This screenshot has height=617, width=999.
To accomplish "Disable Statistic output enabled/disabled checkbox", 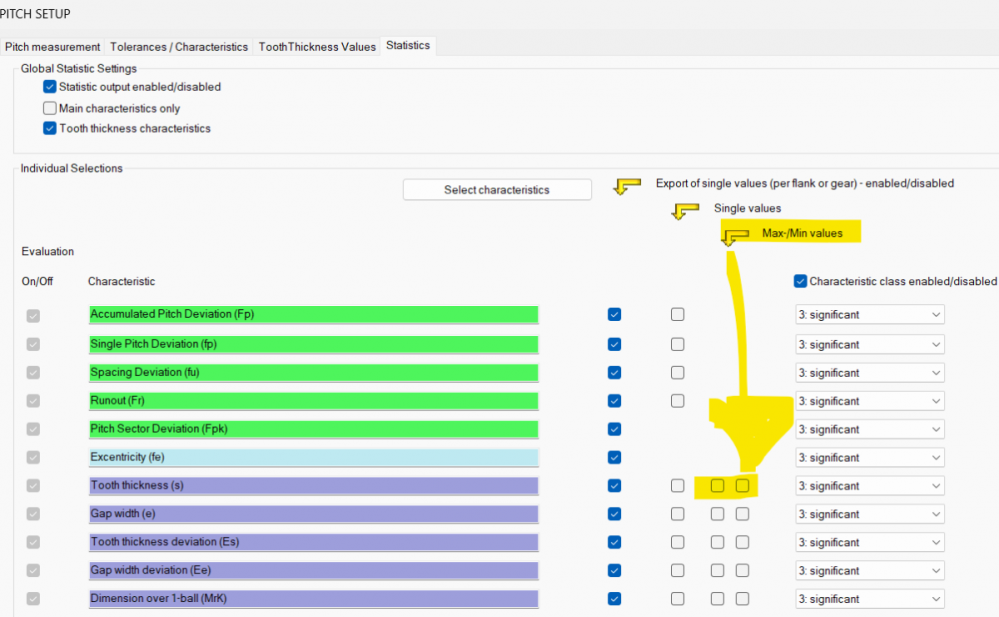I will pyautogui.click(x=50, y=87).
